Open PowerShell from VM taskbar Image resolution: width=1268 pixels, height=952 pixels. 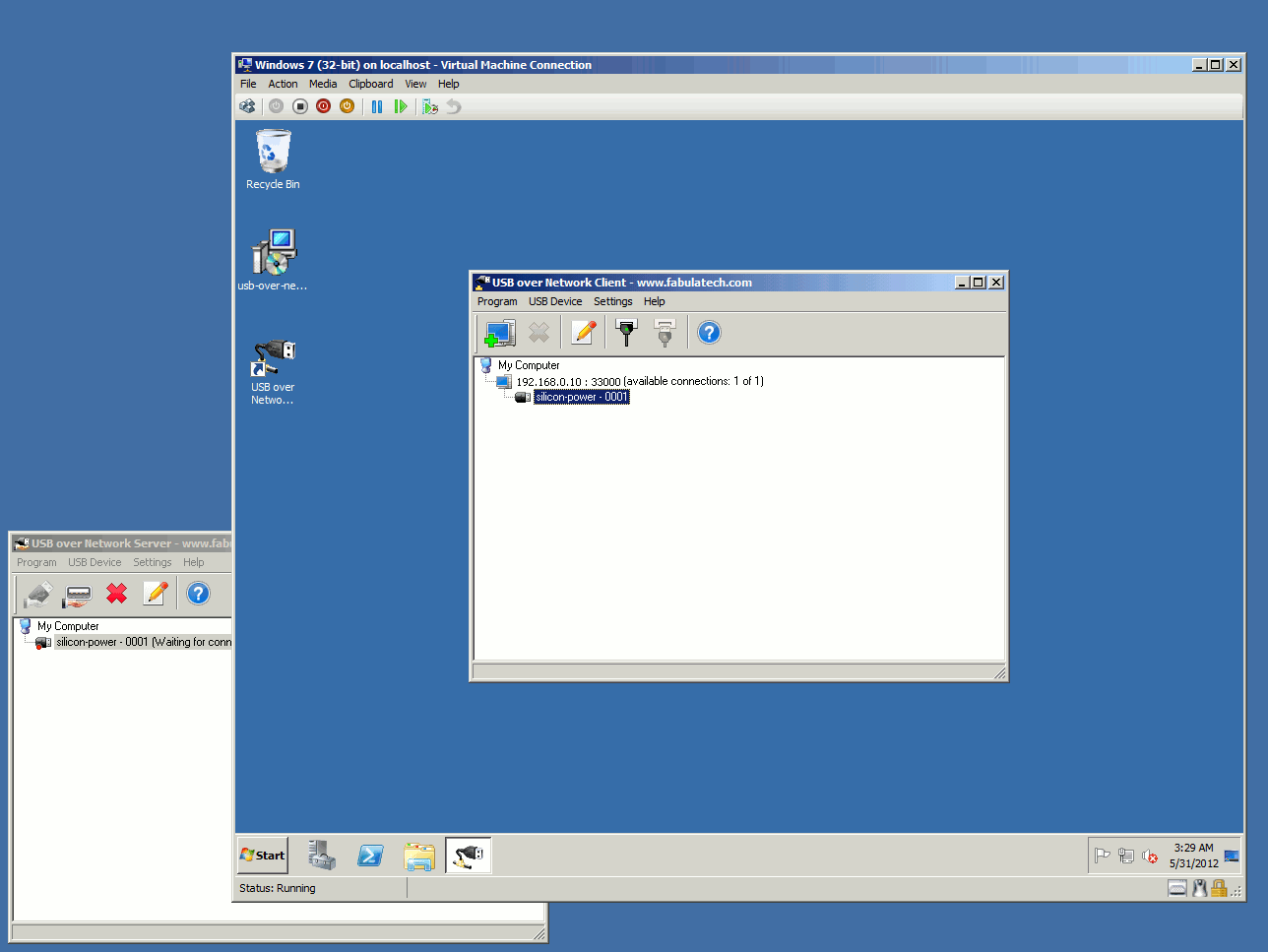[x=370, y=856]
